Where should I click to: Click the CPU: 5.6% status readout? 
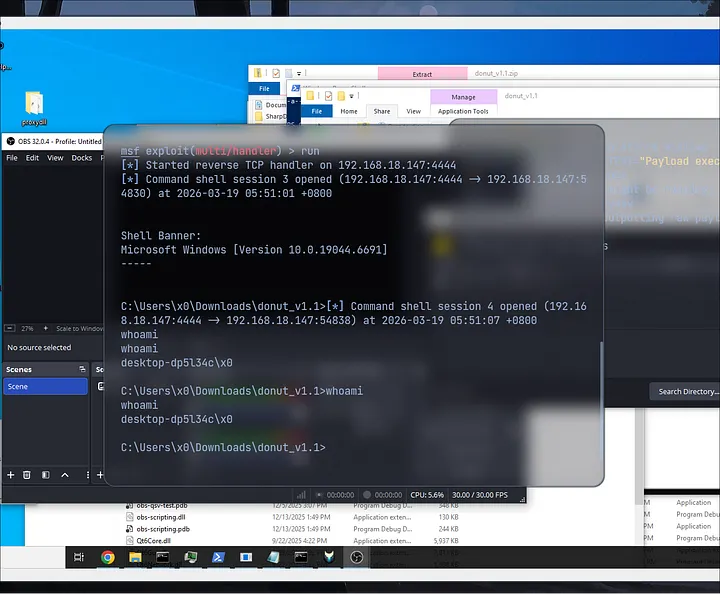(427, 495)
